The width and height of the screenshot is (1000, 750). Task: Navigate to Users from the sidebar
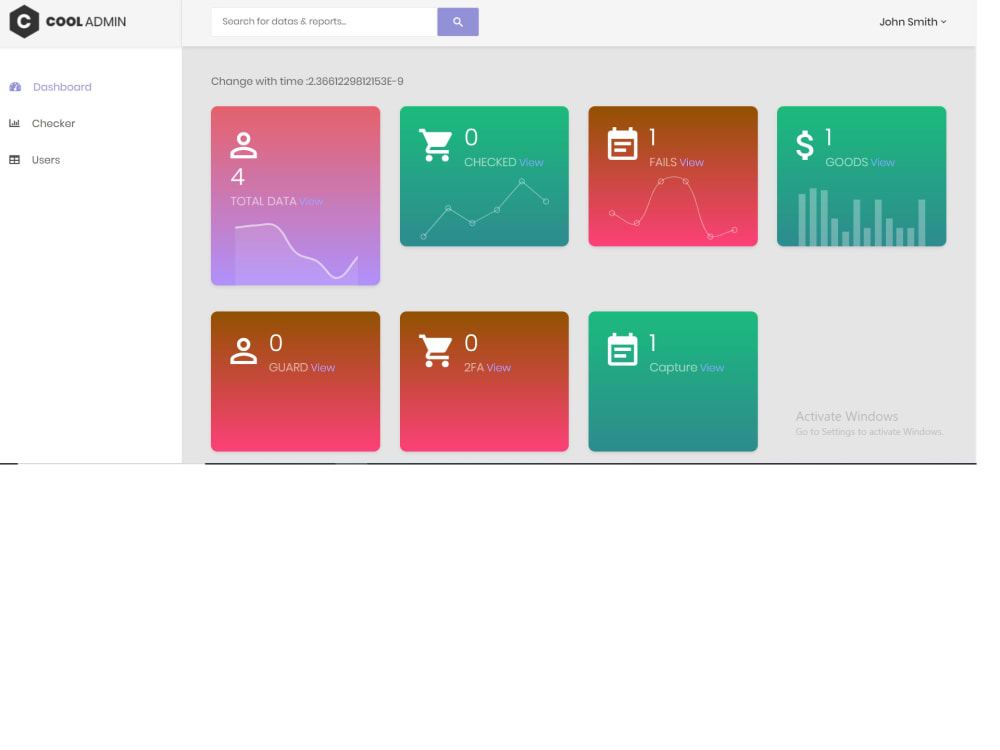(45, 159)
